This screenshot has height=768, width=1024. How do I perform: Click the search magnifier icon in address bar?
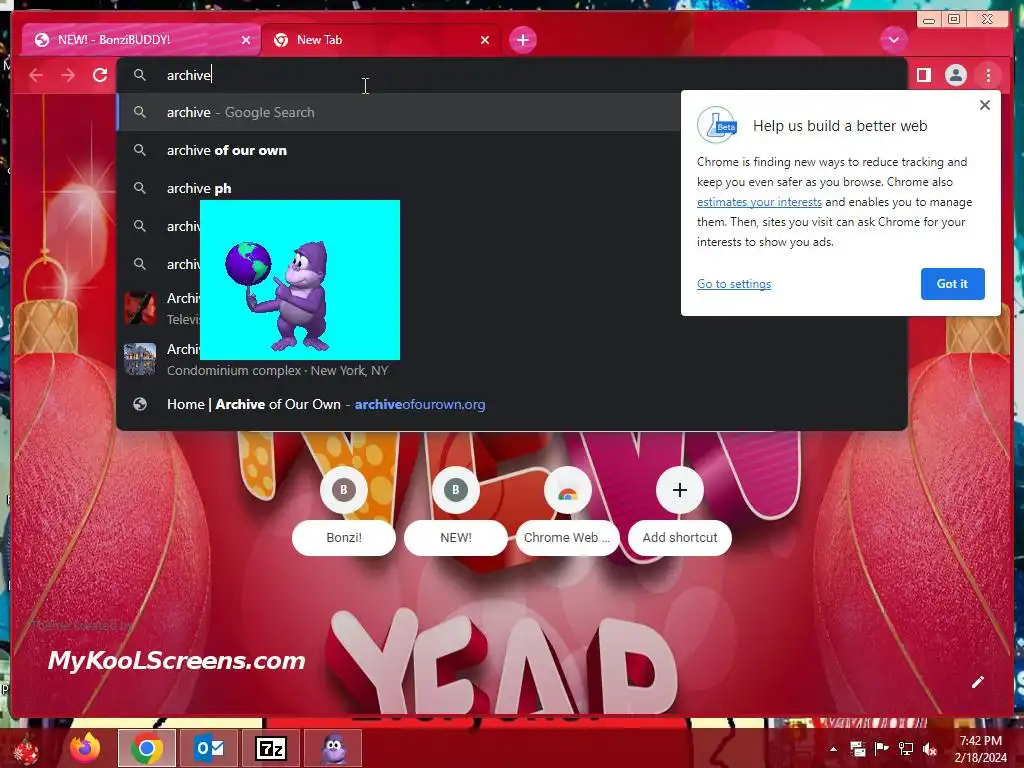pos(140,75)
